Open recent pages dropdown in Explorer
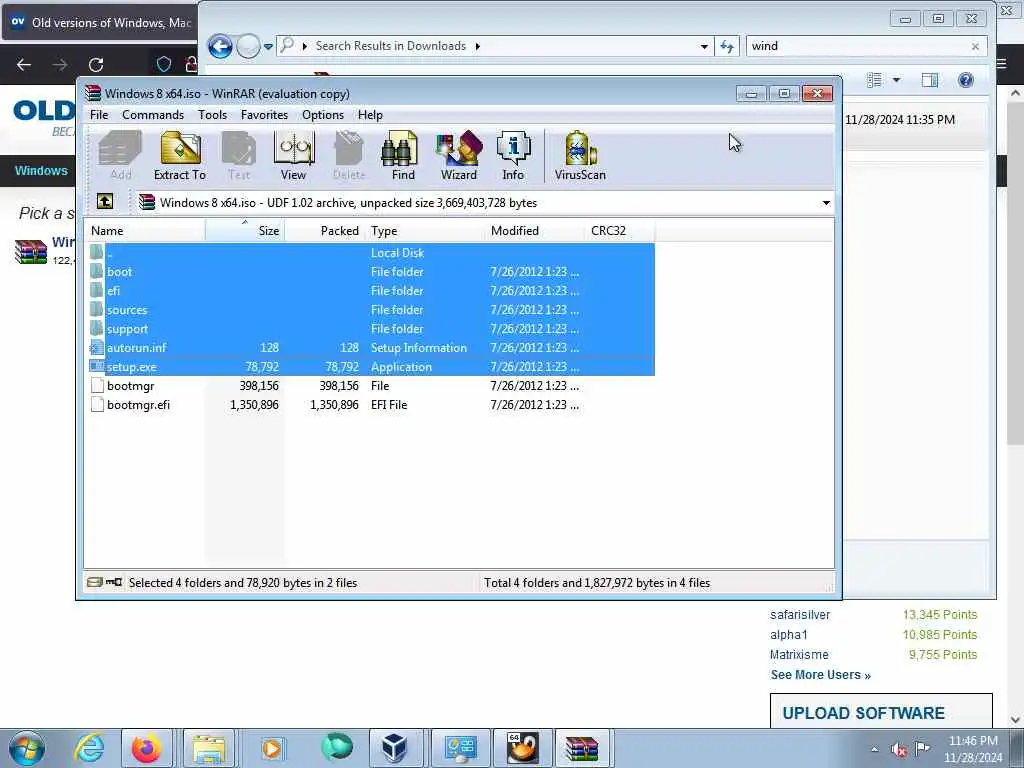Image resolution: width=1024 pixels, height=768 pixels. pos(268,46)
